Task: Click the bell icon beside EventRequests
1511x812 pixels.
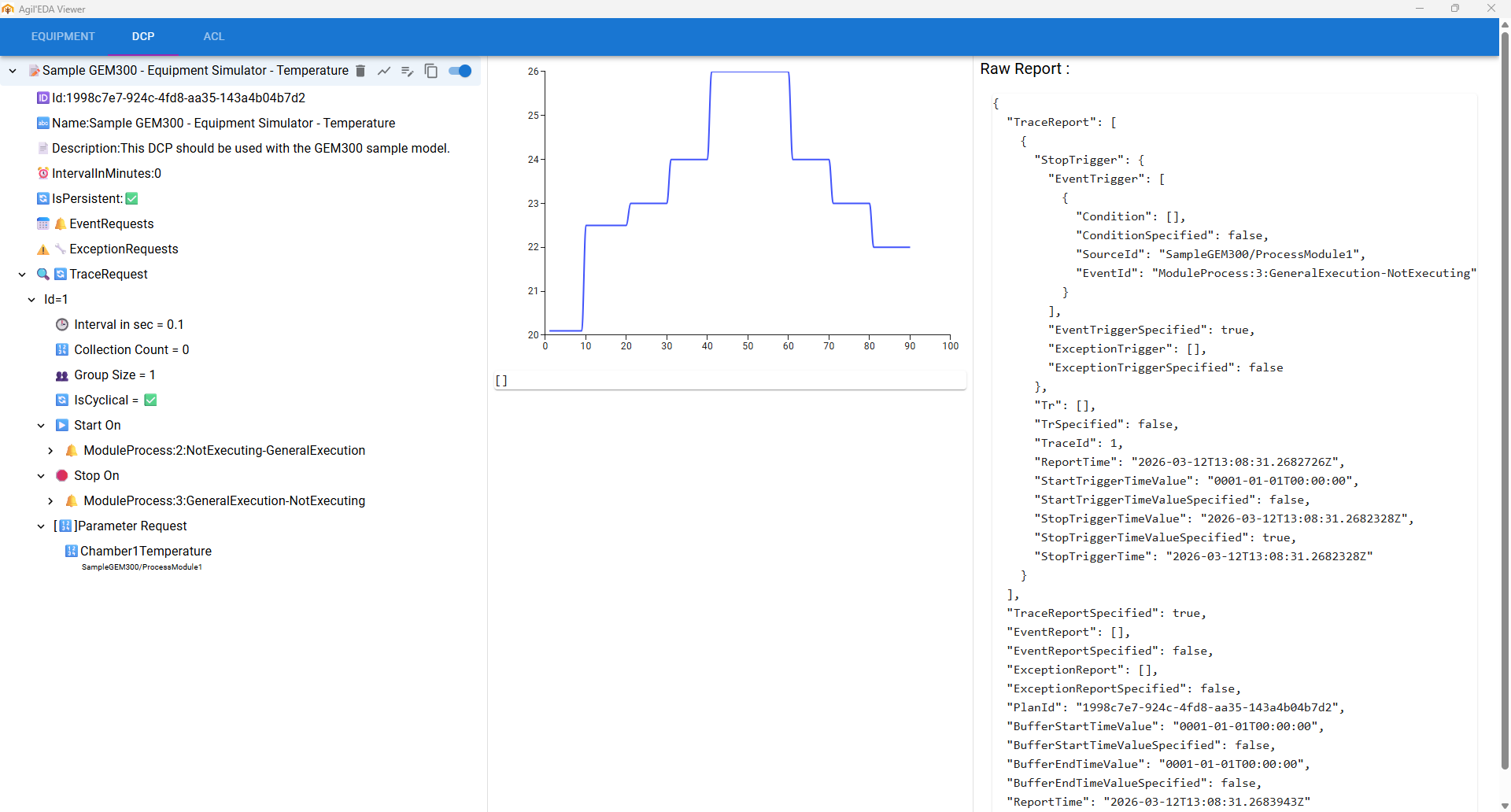Action: [x=61, y=223]
